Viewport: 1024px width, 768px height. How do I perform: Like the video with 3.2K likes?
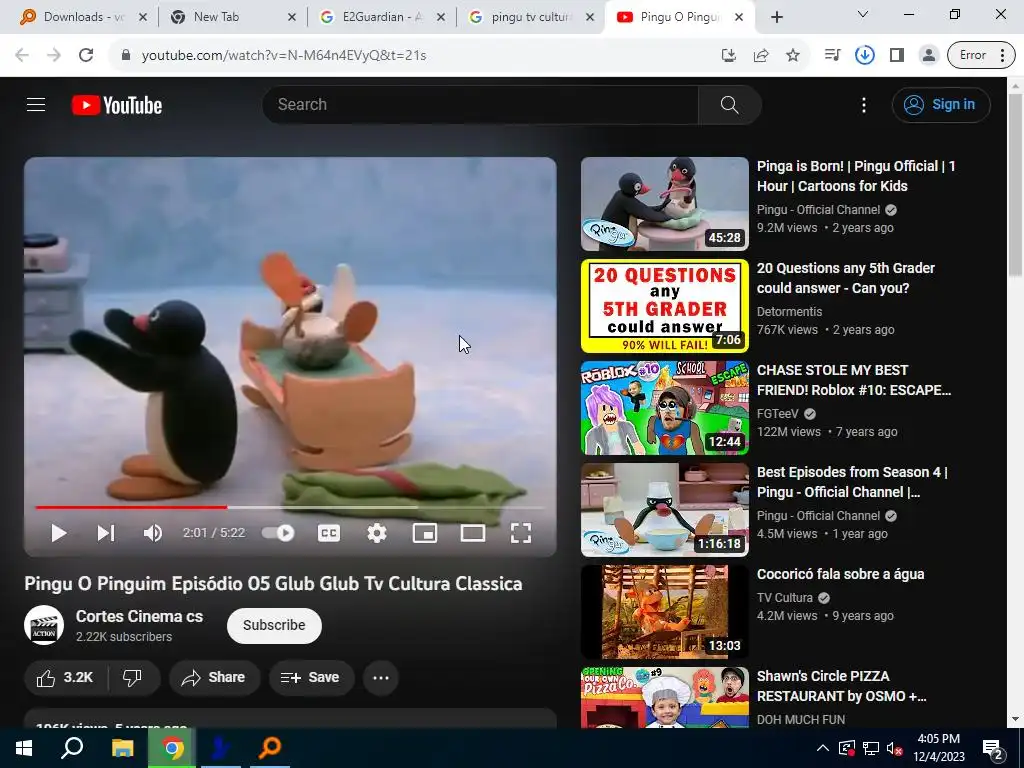(x=65, y=677)
